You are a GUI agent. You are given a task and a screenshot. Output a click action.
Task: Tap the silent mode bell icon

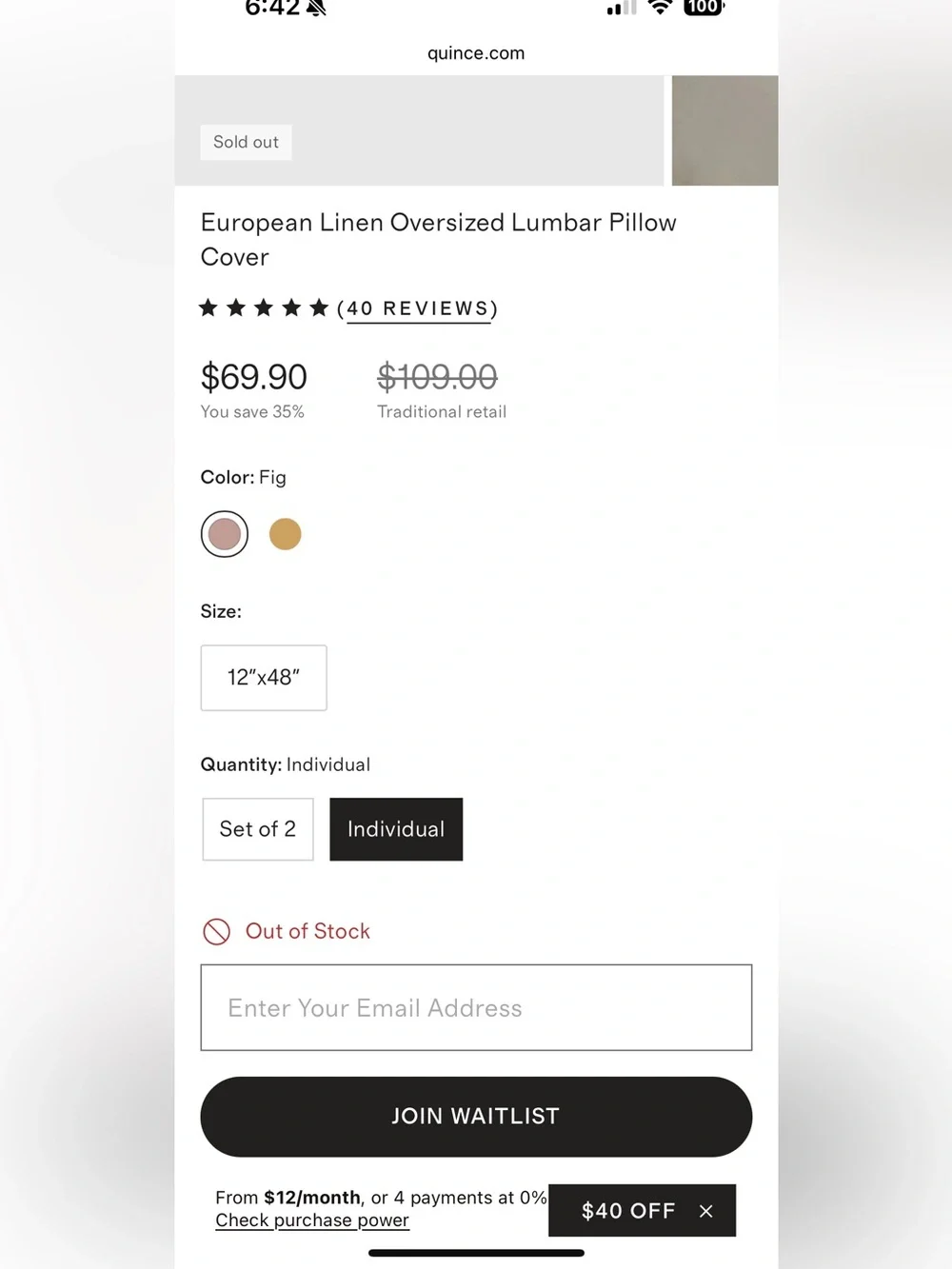tap(316, 8)
